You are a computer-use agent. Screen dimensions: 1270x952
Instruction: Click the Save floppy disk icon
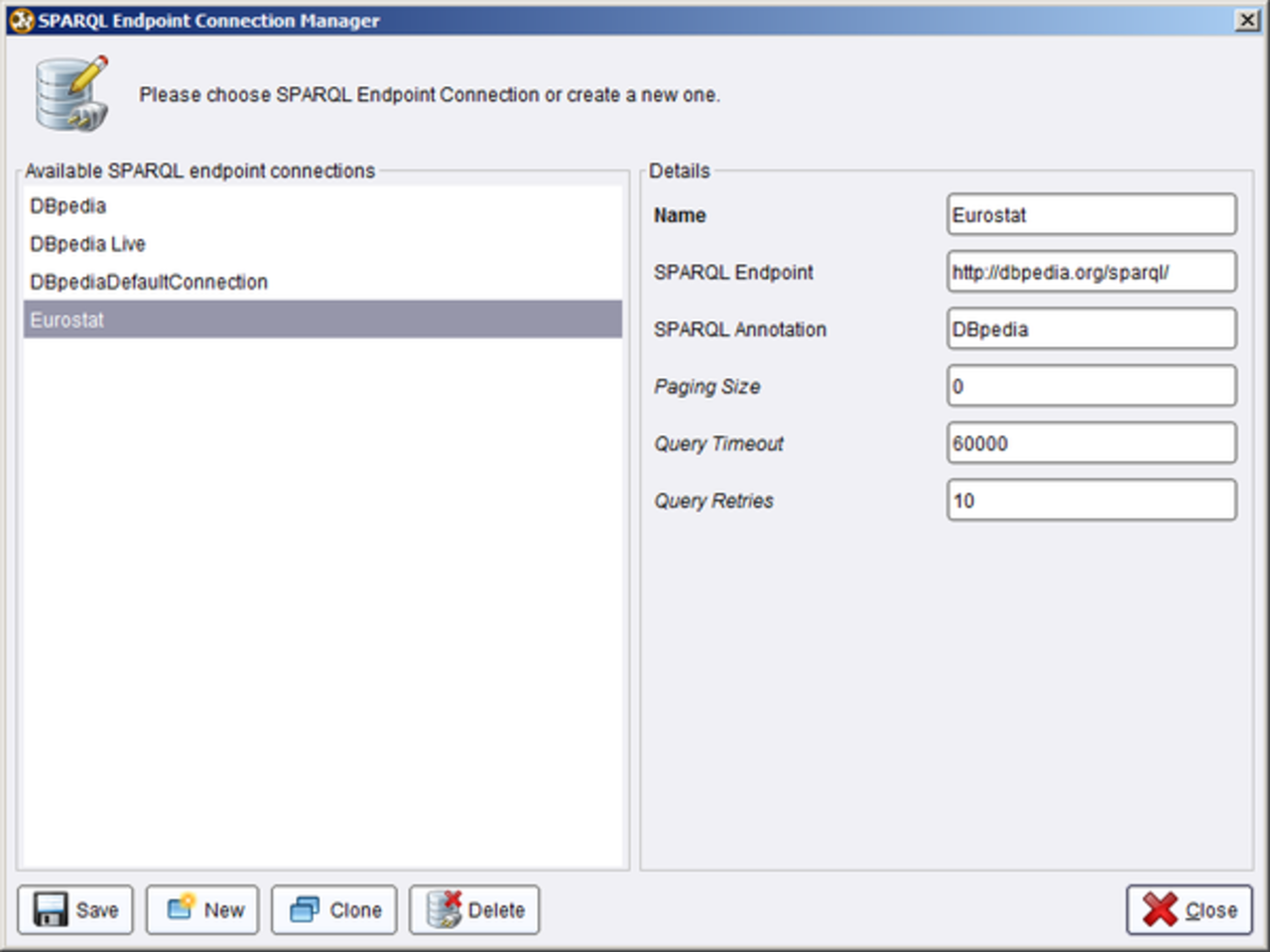[53, 909]
